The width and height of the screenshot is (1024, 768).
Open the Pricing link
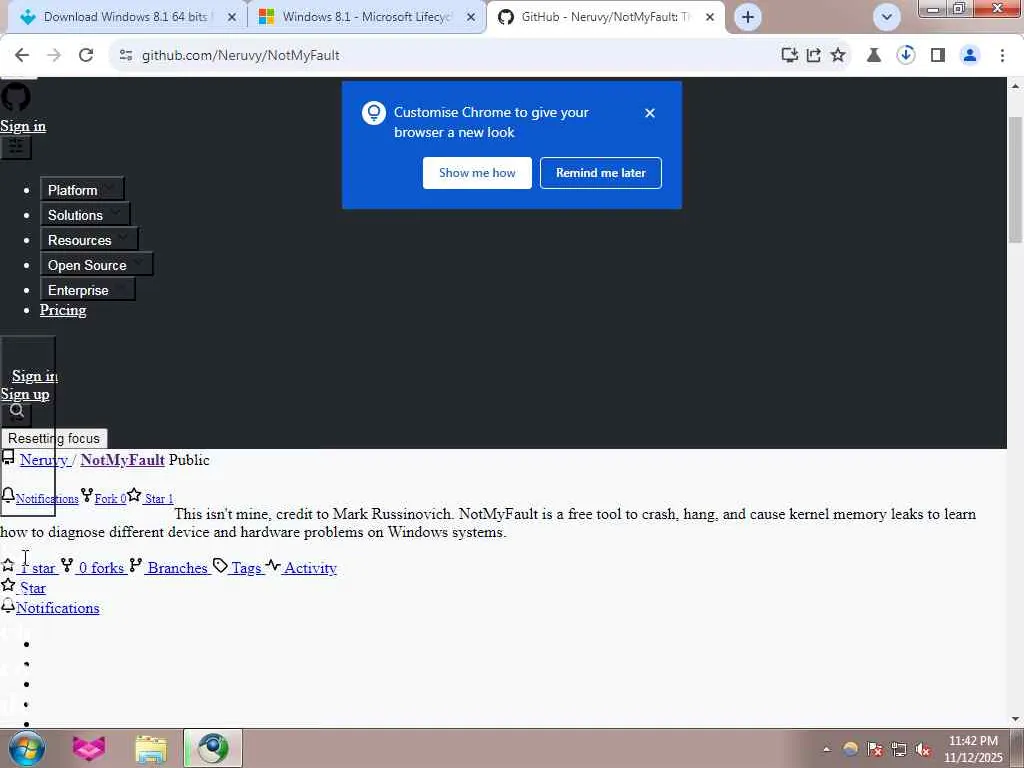tap(63, 310)
